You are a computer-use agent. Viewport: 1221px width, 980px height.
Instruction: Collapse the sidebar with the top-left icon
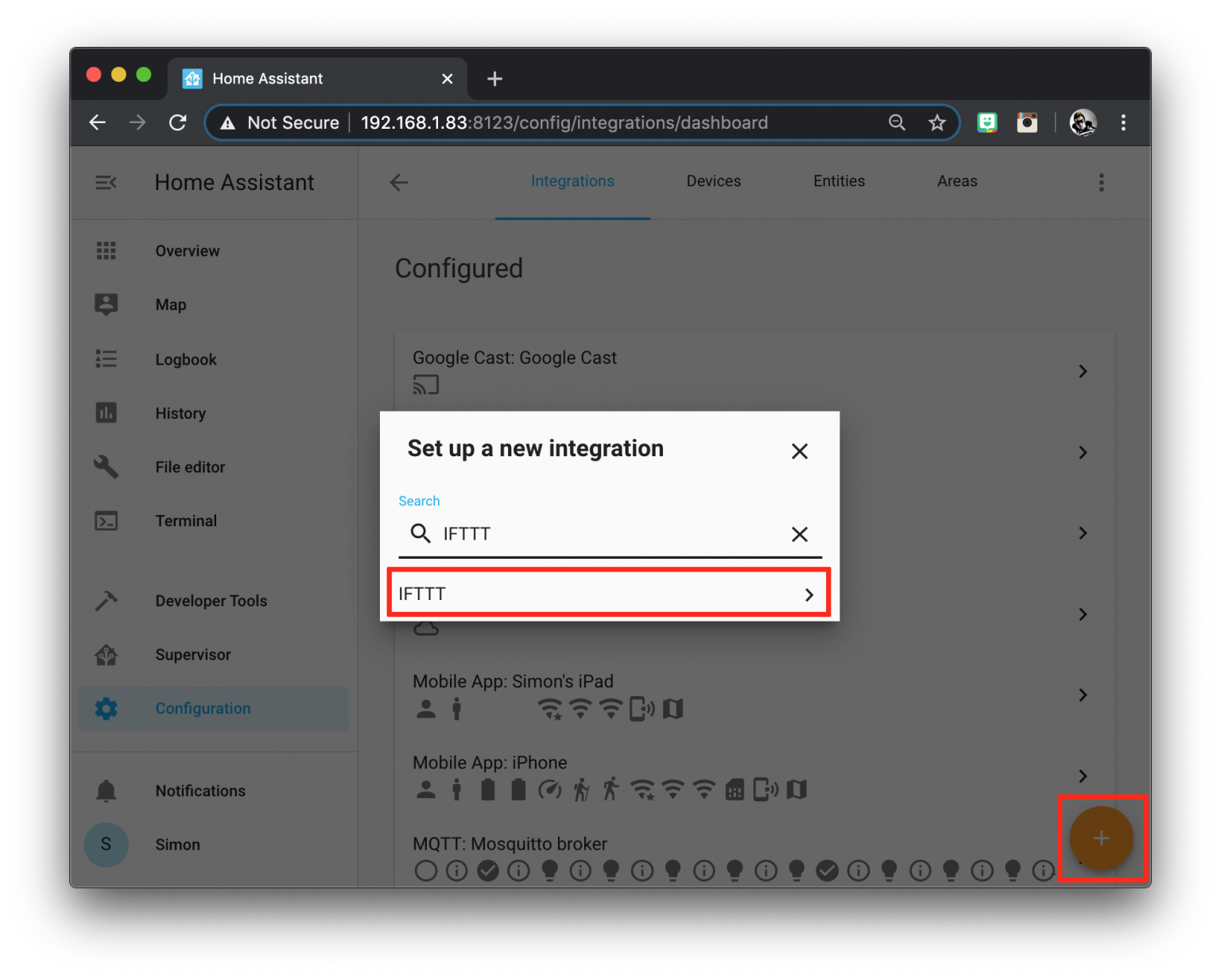pyautogui.click(x=106, y=182)
